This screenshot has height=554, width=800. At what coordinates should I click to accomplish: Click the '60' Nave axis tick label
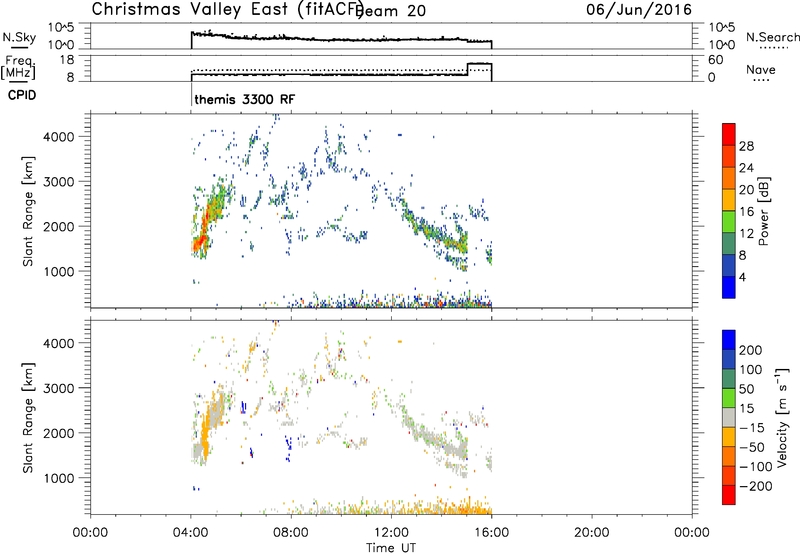pyautogui.click(x=716, y=60)
